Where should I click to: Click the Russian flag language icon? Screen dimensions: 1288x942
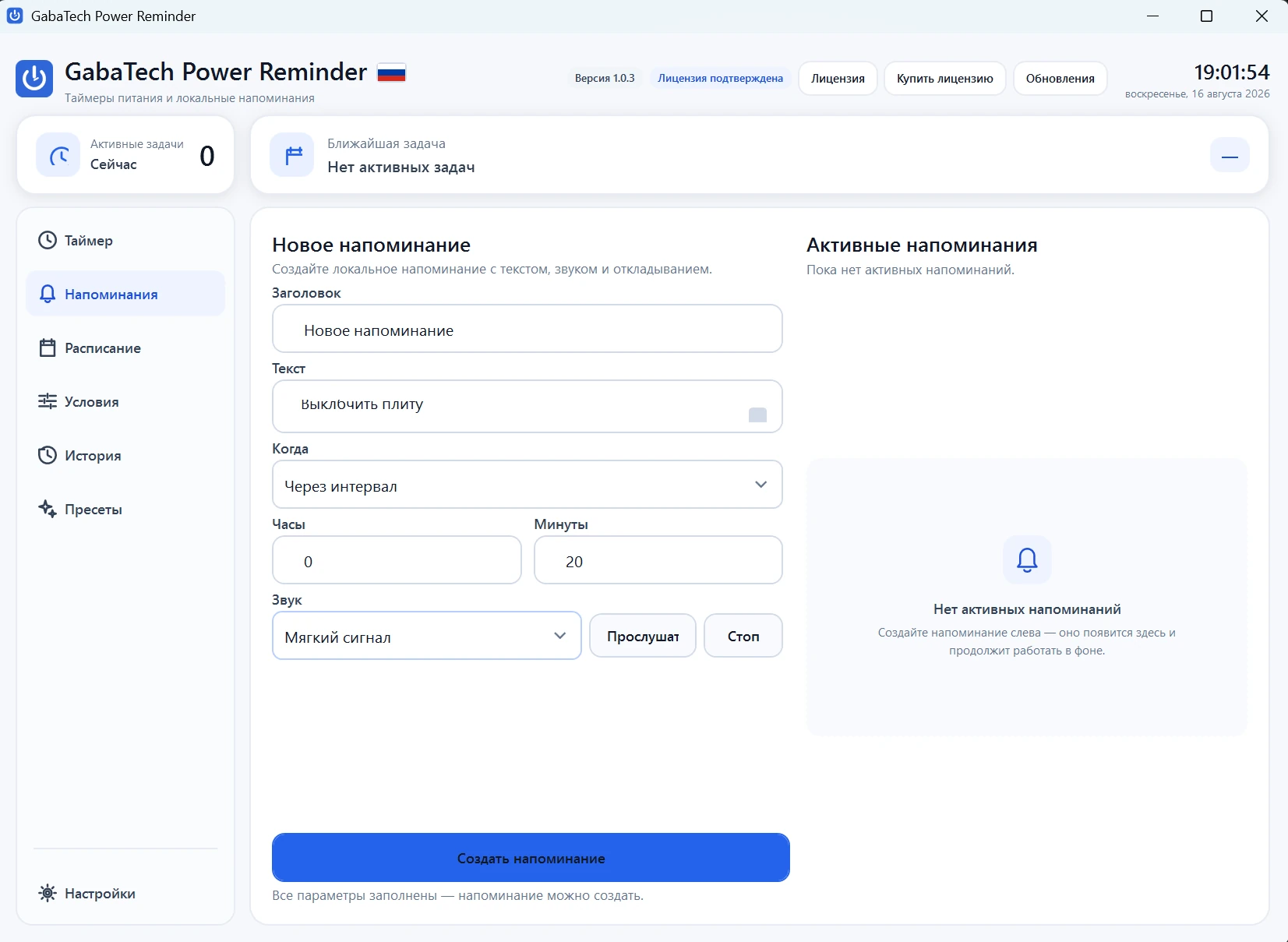[391, 73]
